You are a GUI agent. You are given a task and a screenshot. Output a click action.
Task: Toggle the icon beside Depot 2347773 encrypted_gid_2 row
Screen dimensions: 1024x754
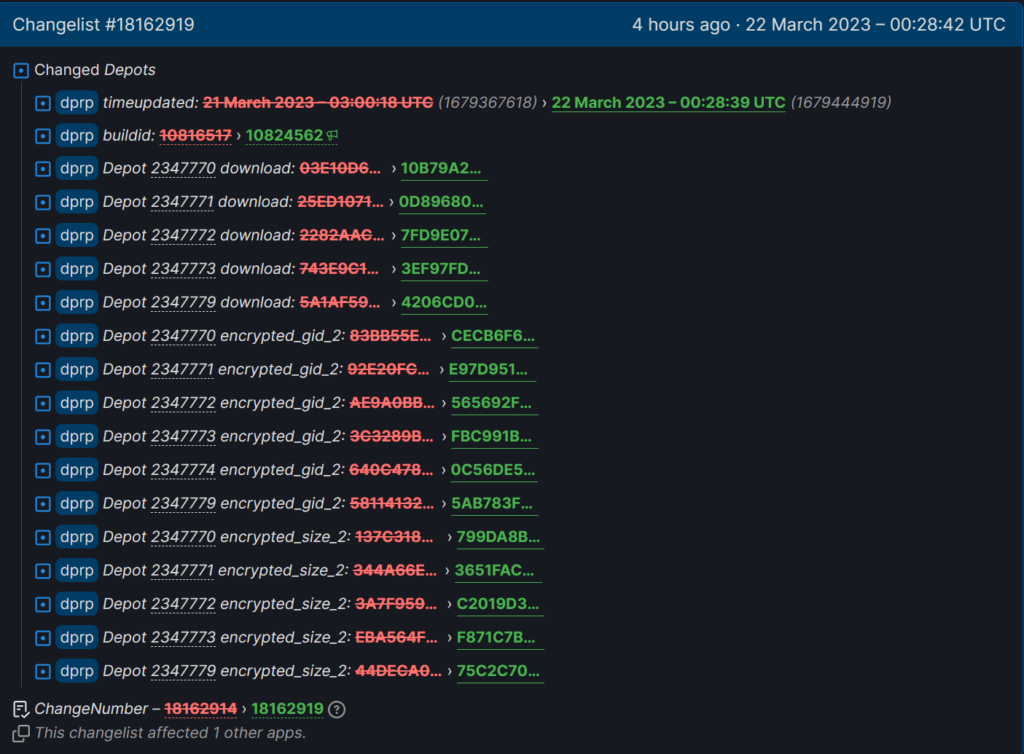(42, 436)
